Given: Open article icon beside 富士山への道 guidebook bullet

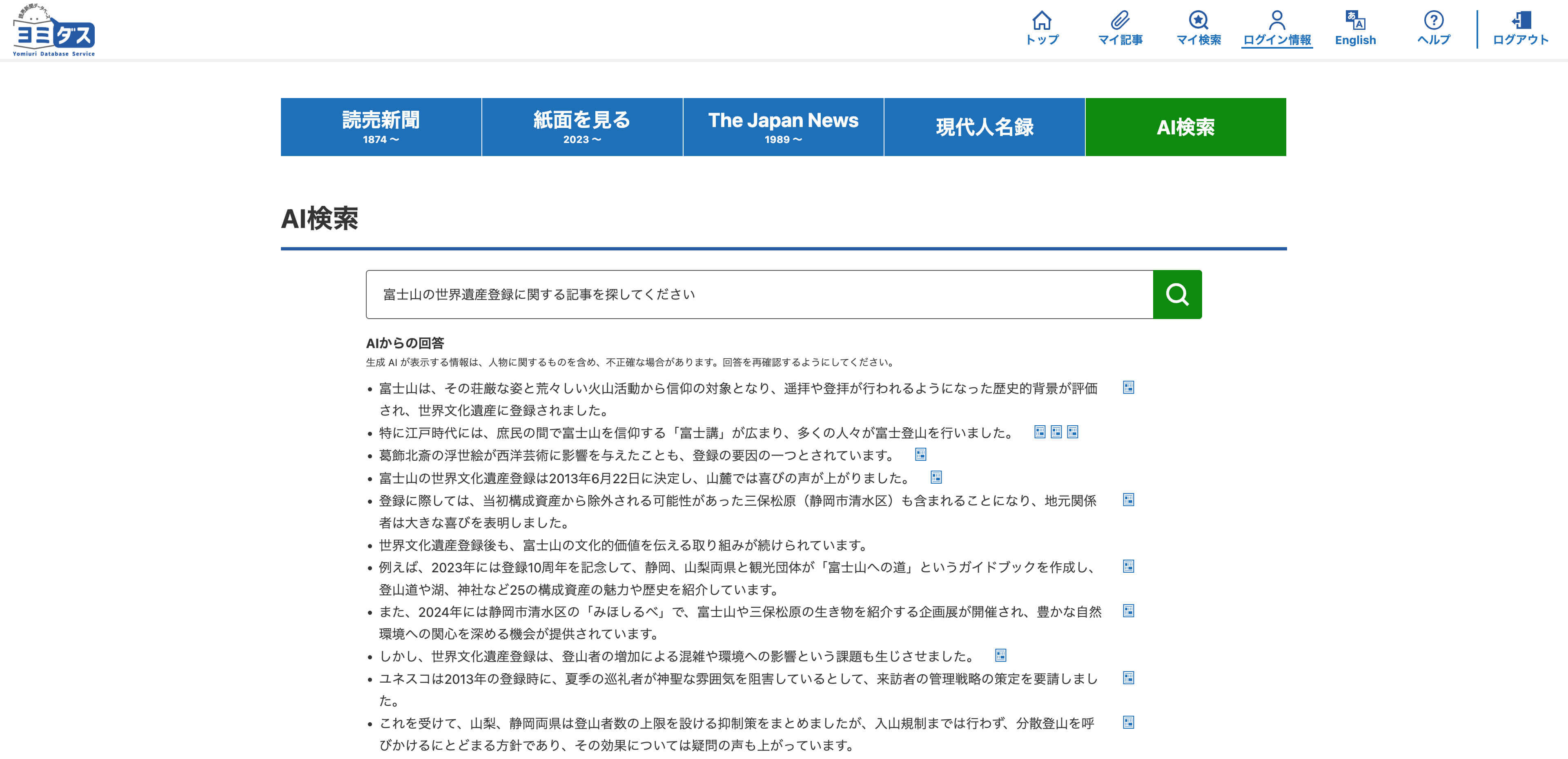Looking at the screenshot, I should coord(1128,566).
